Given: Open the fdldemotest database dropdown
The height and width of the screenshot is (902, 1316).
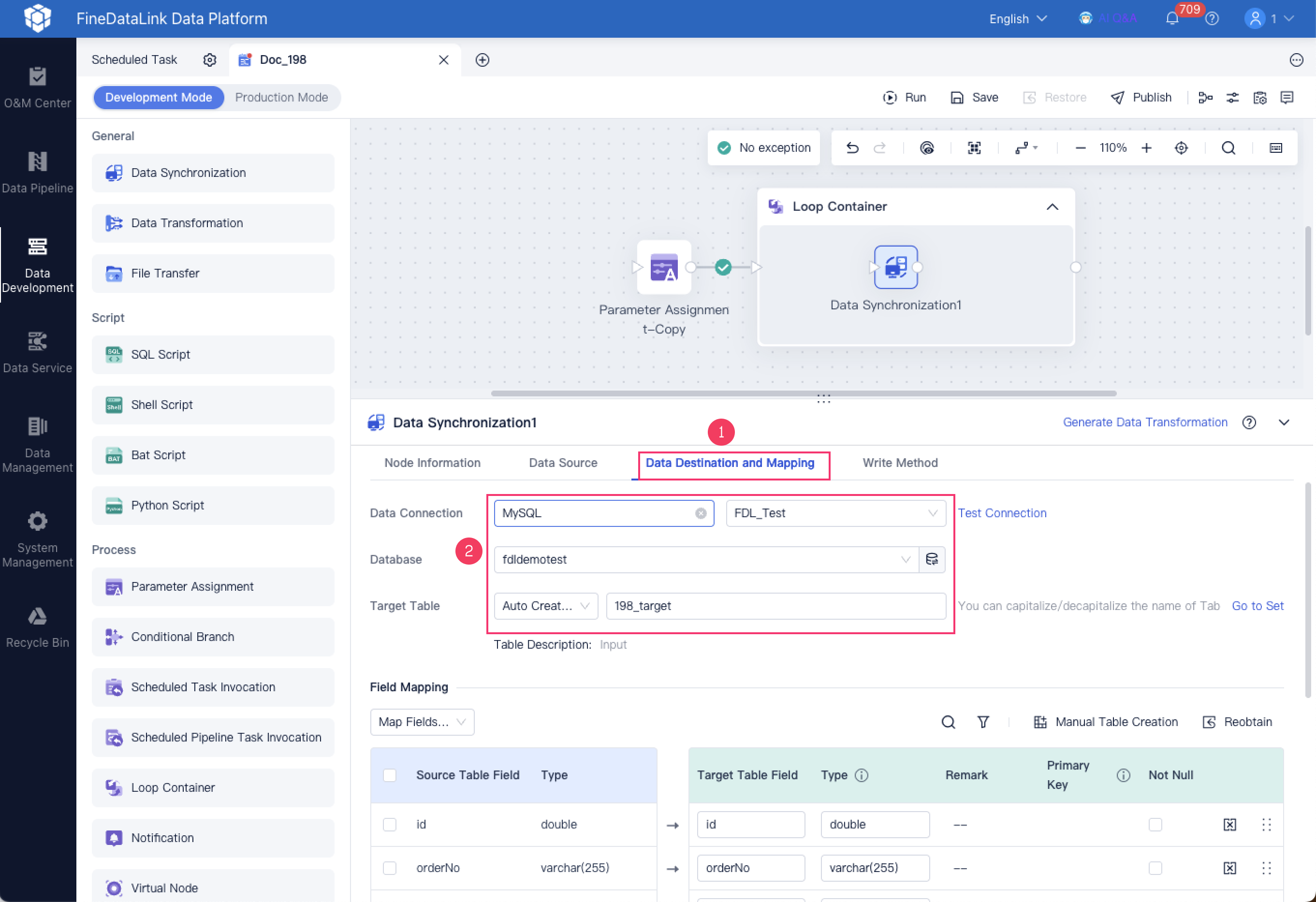Looking at the screenshot, I should pyautogui.click(x=706, y=559).
